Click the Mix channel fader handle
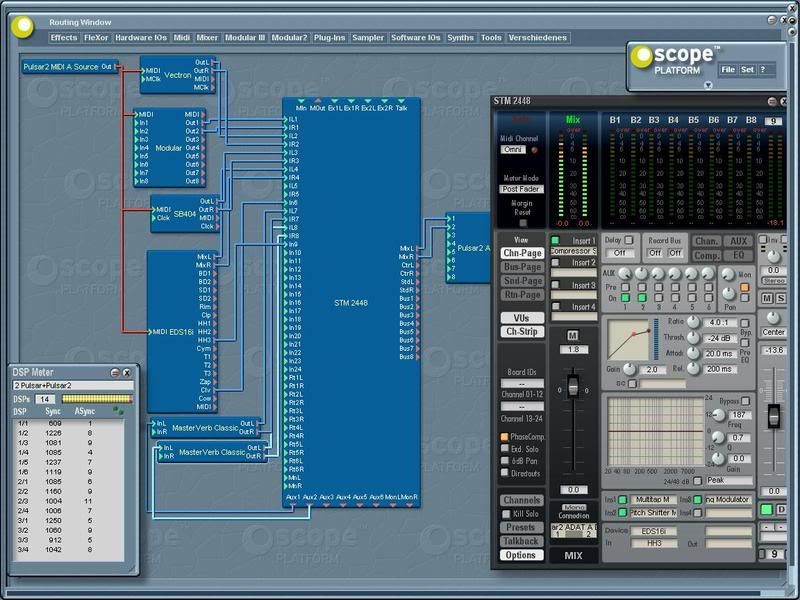The height and width of the screenshot is (600, 800). point(573,387)
